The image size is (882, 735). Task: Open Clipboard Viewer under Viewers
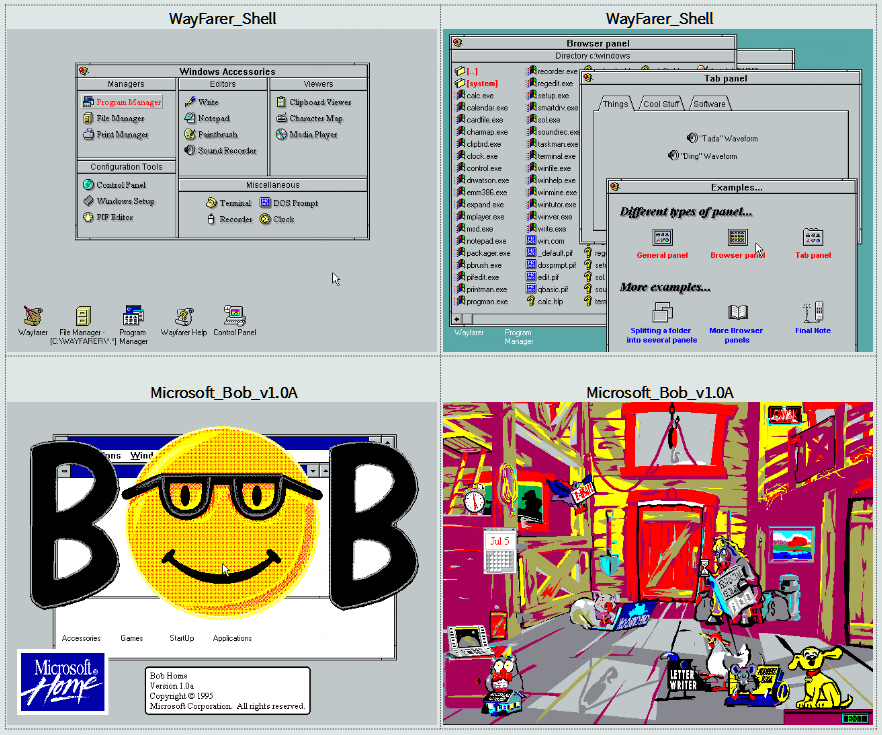point(314,102)
